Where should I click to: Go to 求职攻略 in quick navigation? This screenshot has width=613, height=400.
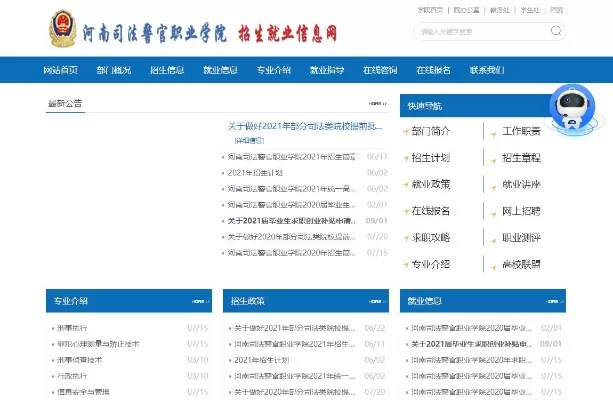[x=430, y=238]
